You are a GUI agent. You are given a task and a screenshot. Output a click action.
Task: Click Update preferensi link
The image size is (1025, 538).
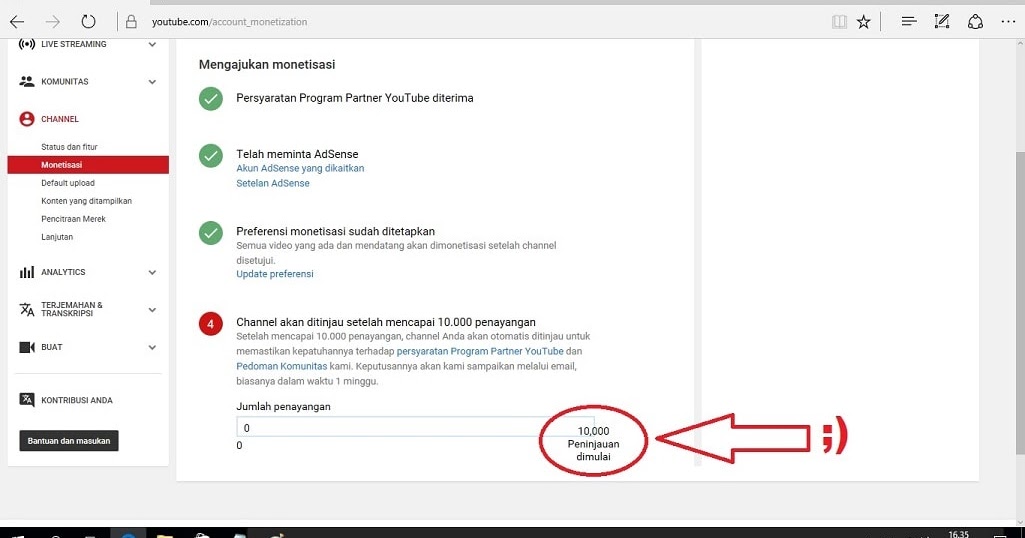point(275,274)
